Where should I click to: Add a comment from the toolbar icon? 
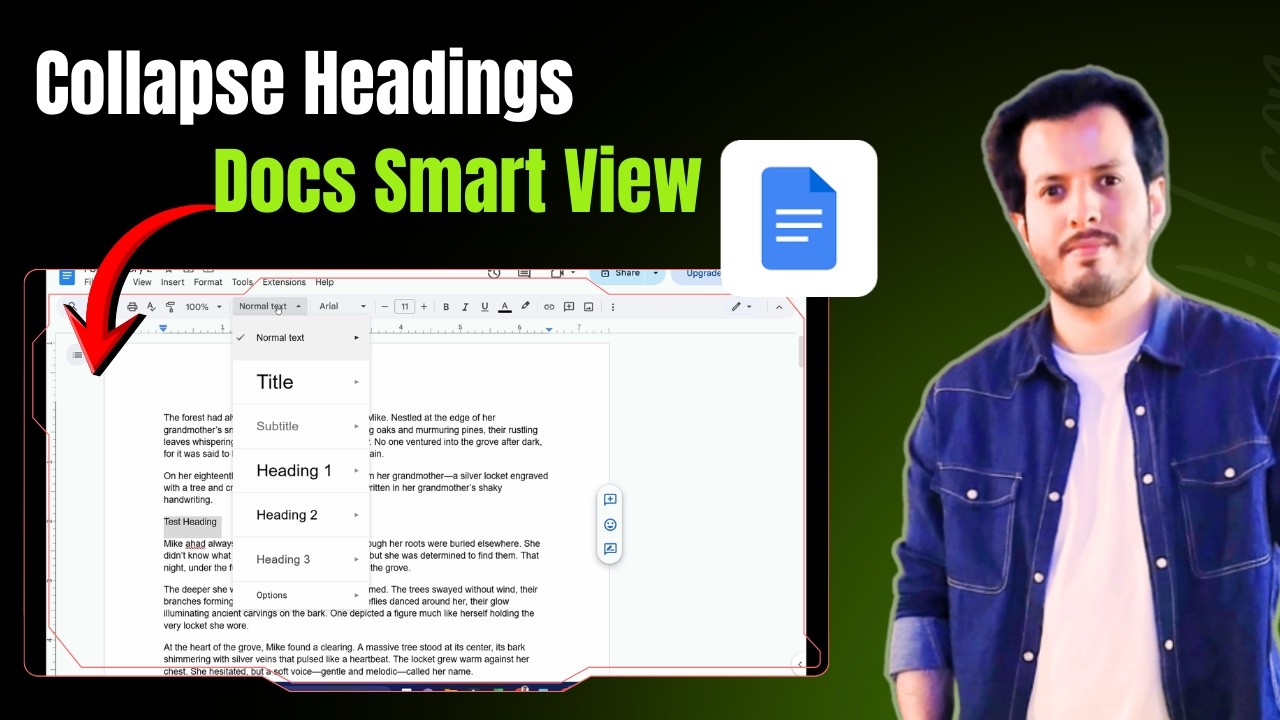(569, 307)
